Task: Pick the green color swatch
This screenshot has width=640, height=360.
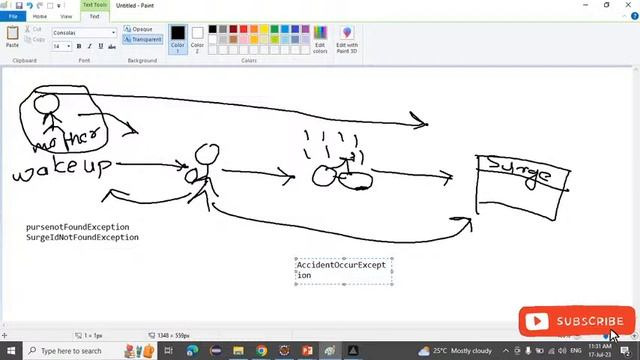Action: [274, 29]
